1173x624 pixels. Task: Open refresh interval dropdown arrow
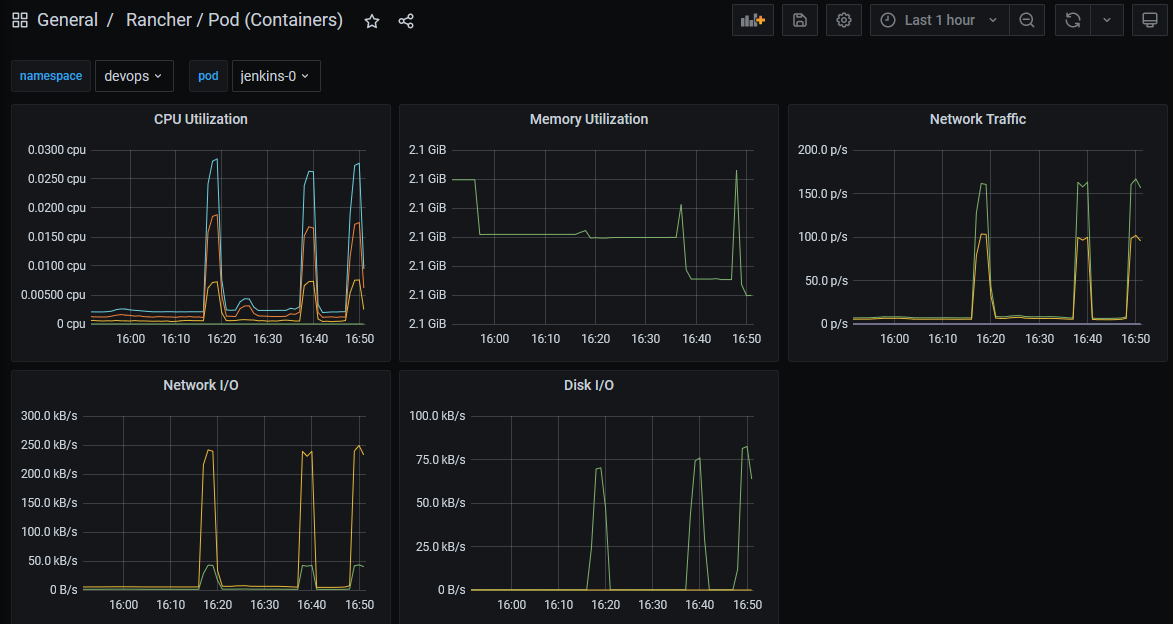click(x=1107, y=20)
